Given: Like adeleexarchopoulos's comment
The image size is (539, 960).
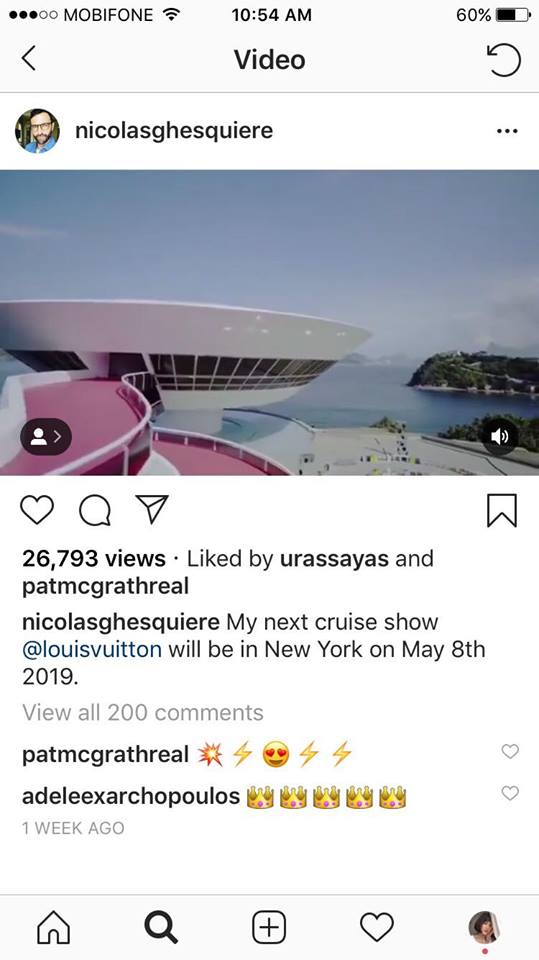Looking at the screenshot, I should click(510, 793).
